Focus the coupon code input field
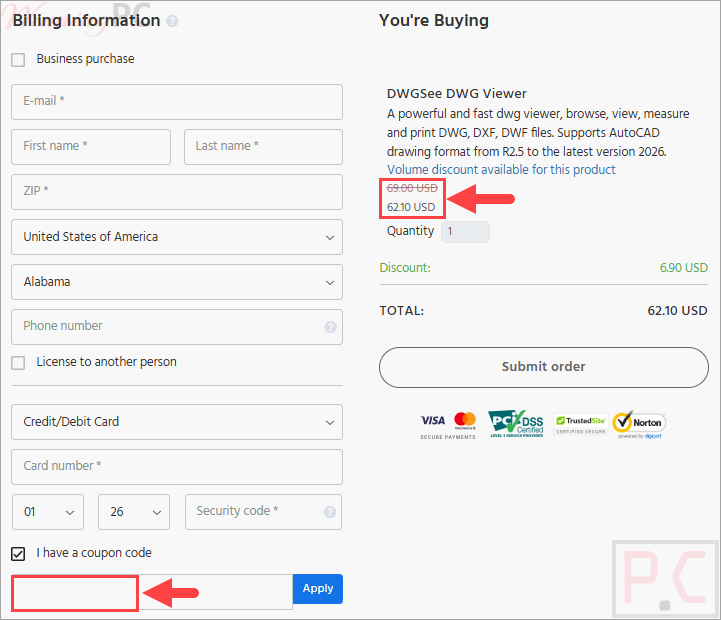The image size is (721, 620). [152, 592]
